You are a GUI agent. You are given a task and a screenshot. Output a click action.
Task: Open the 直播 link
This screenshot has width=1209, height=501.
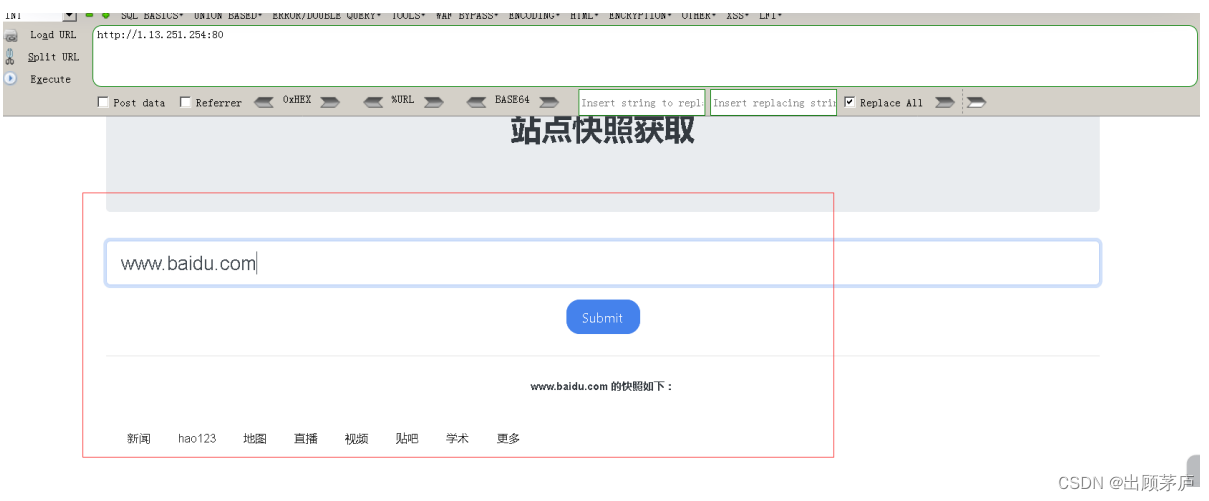tap(306, 439)
